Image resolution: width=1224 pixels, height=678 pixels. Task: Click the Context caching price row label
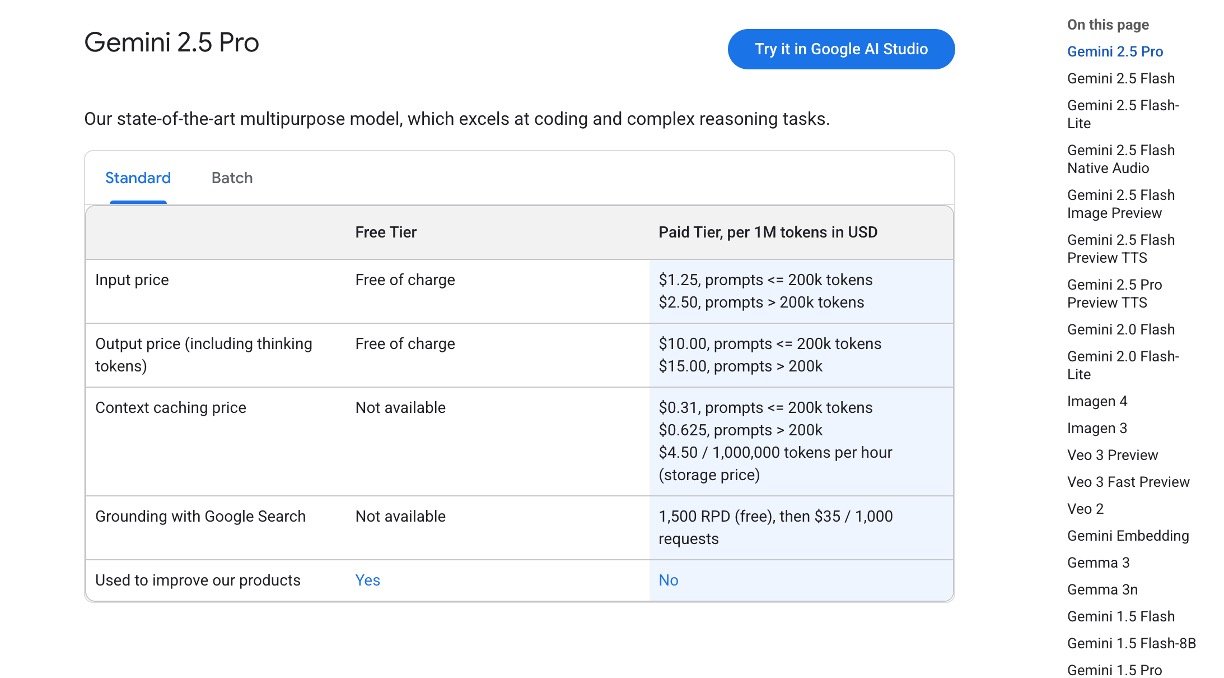[x=171, y=408]
